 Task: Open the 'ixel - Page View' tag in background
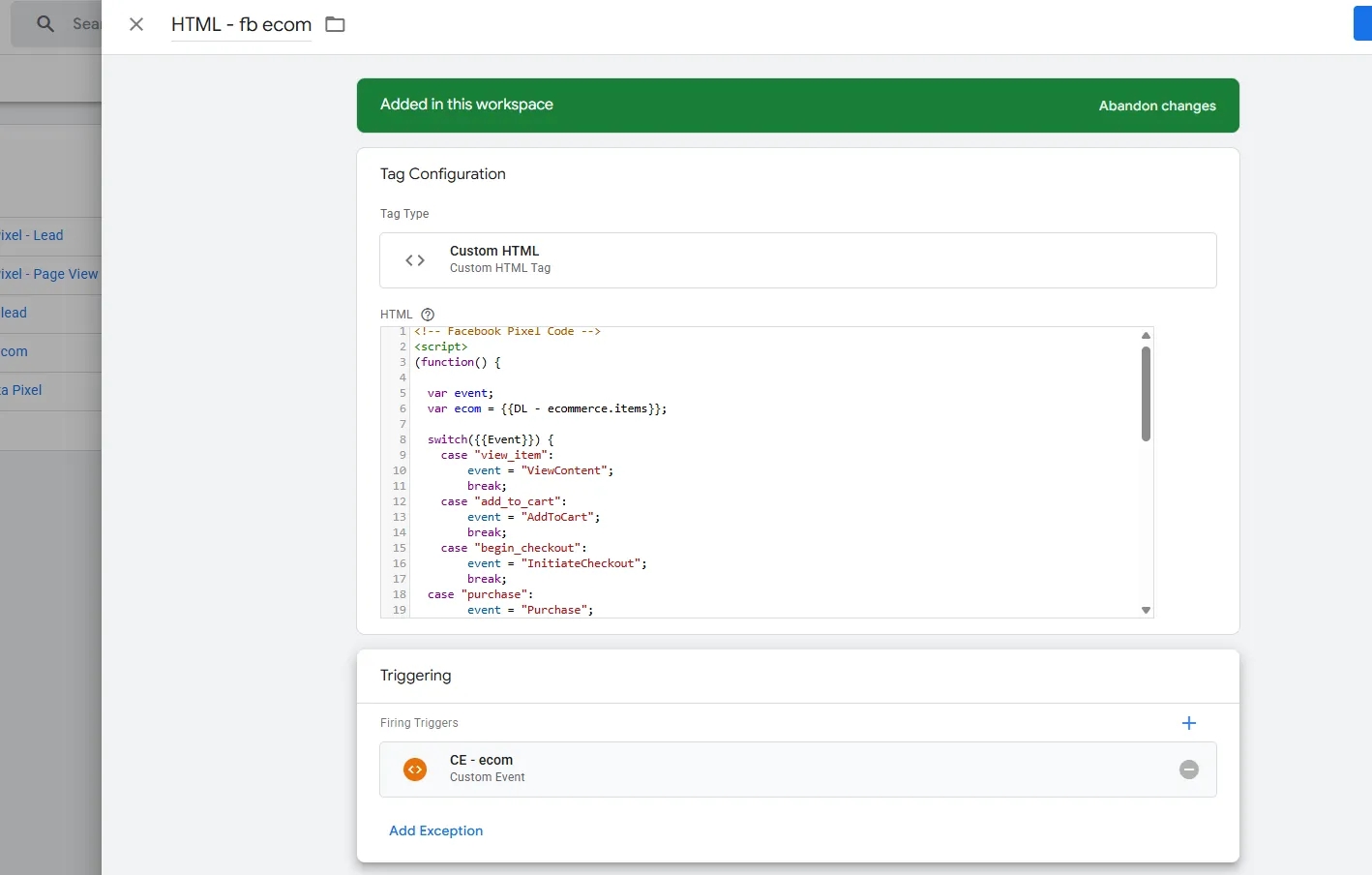[x=49, y=274]
